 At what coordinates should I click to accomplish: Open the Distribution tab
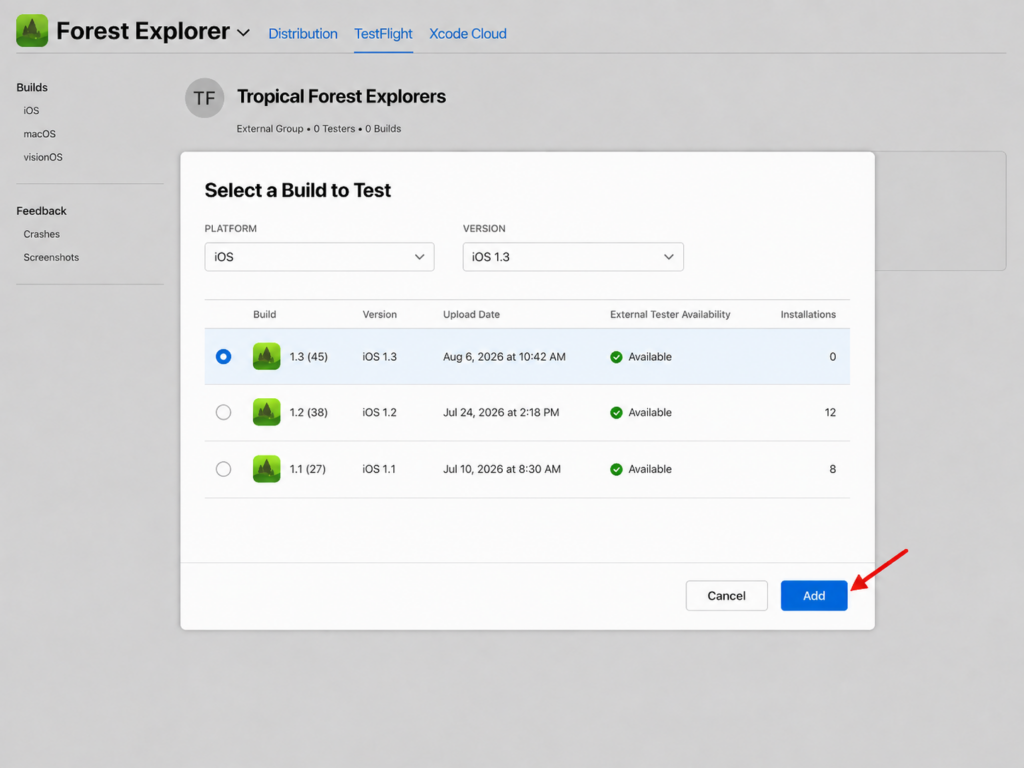click(x=303, y=33)
